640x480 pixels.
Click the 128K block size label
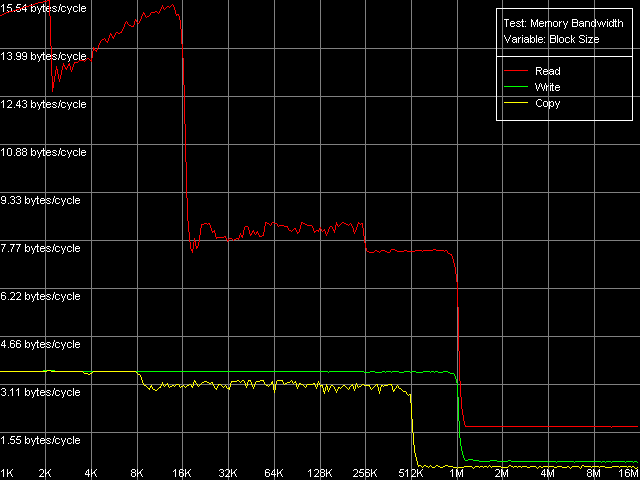320,472
